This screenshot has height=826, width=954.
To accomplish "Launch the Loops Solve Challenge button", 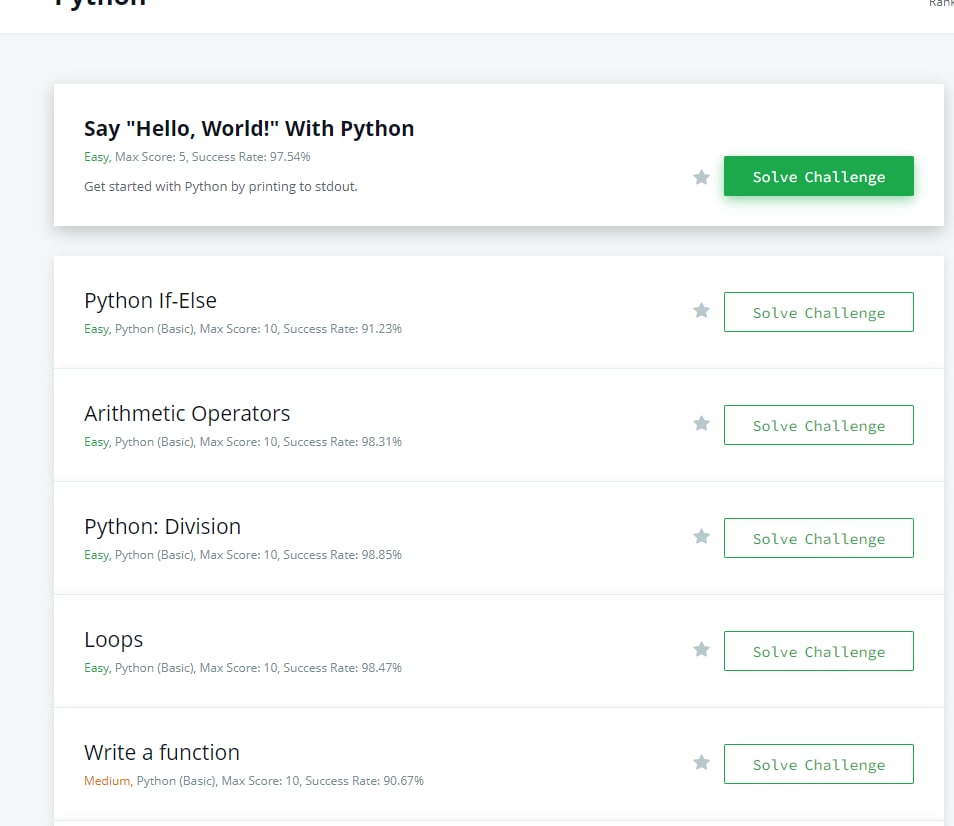I will pos(818,651).
